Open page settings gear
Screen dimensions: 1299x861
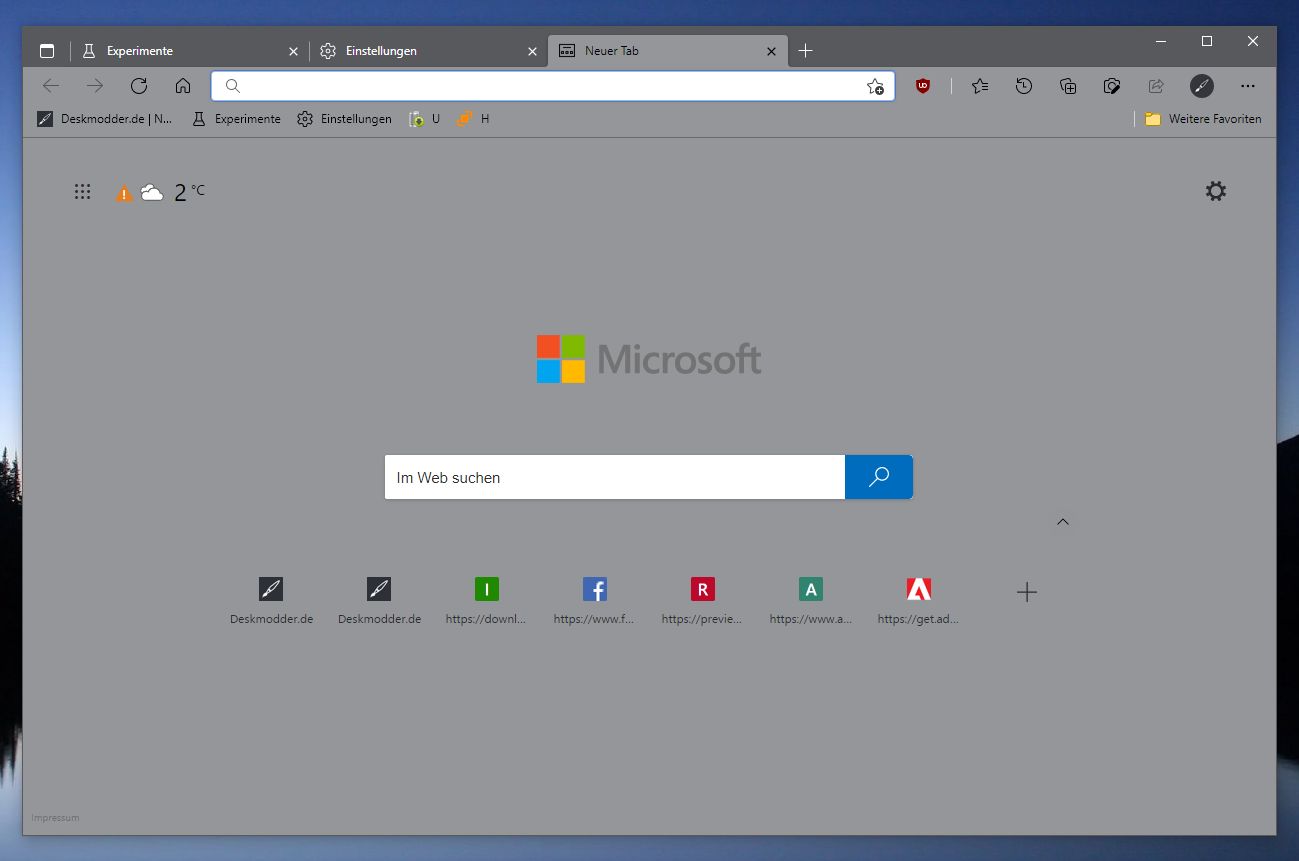point(1216,191)
